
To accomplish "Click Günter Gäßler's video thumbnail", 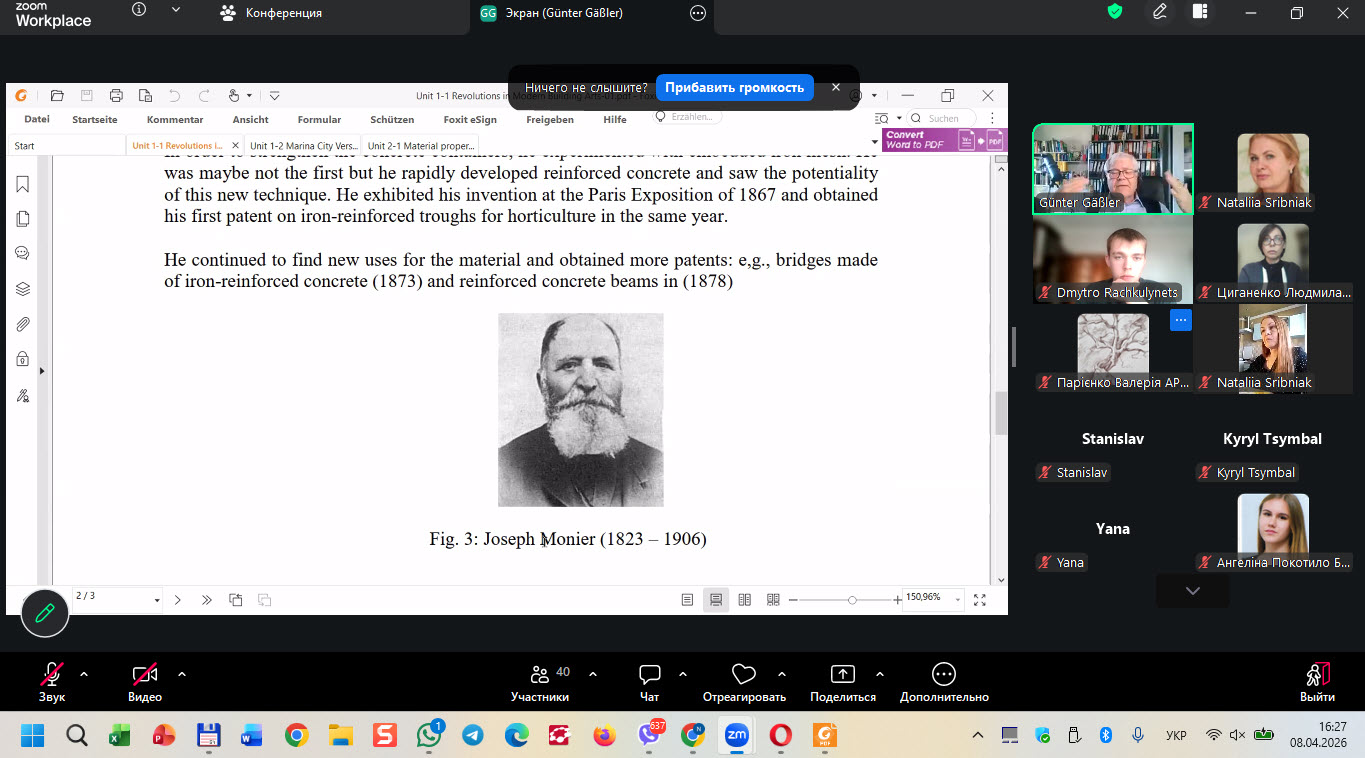I will click(x=1112, y=166).
